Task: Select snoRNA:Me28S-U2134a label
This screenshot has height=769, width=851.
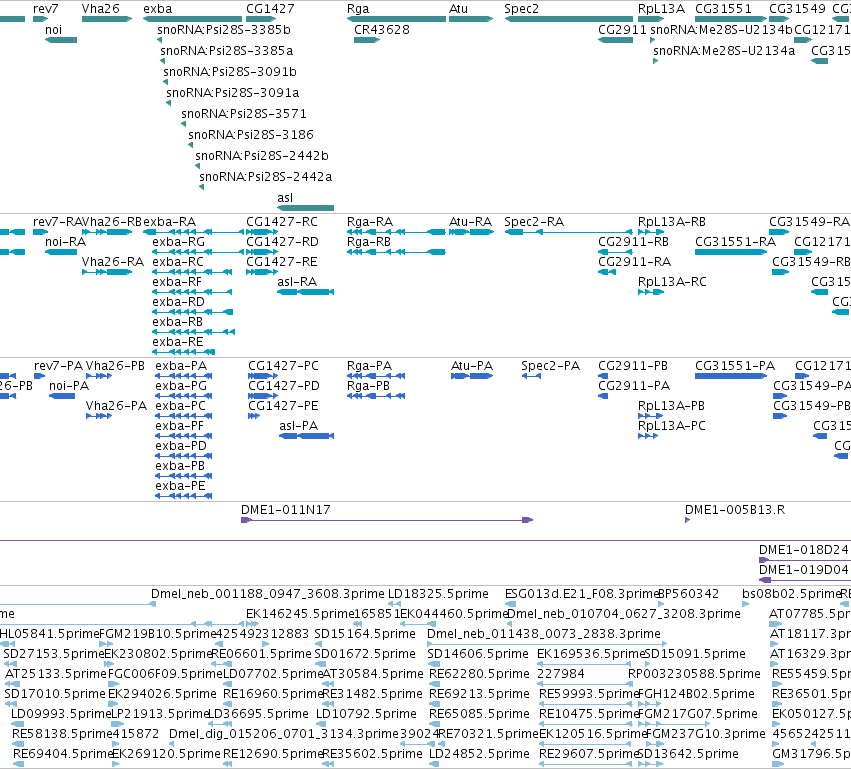Action: [724, 51]
